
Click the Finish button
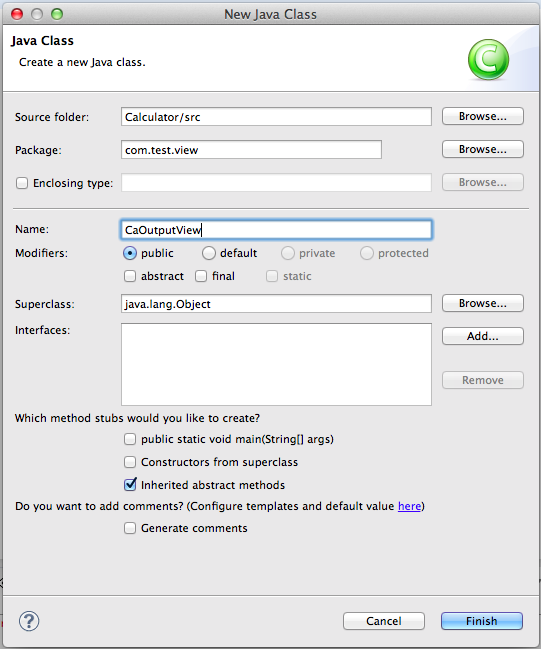pos(482,621)
